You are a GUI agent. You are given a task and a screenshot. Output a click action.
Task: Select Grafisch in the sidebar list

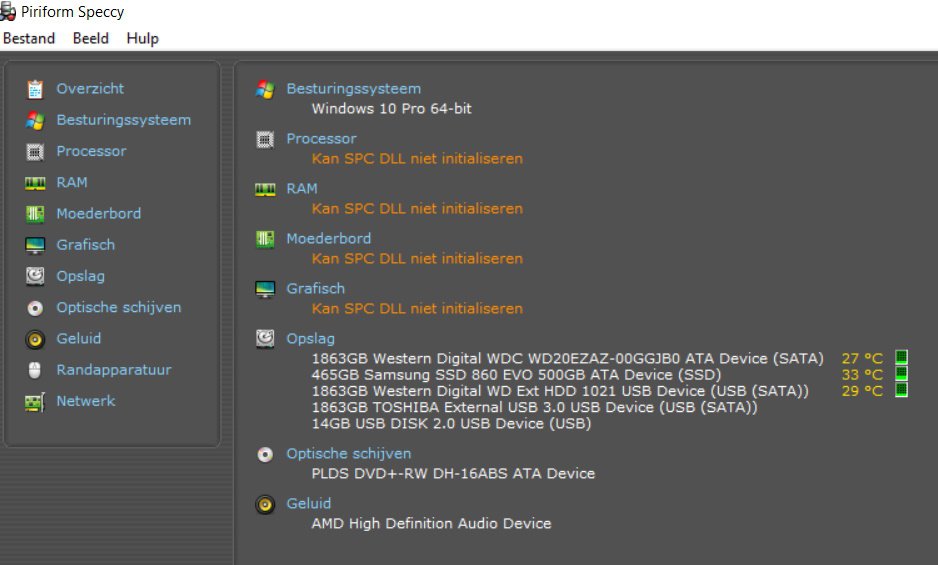(86, 245)
